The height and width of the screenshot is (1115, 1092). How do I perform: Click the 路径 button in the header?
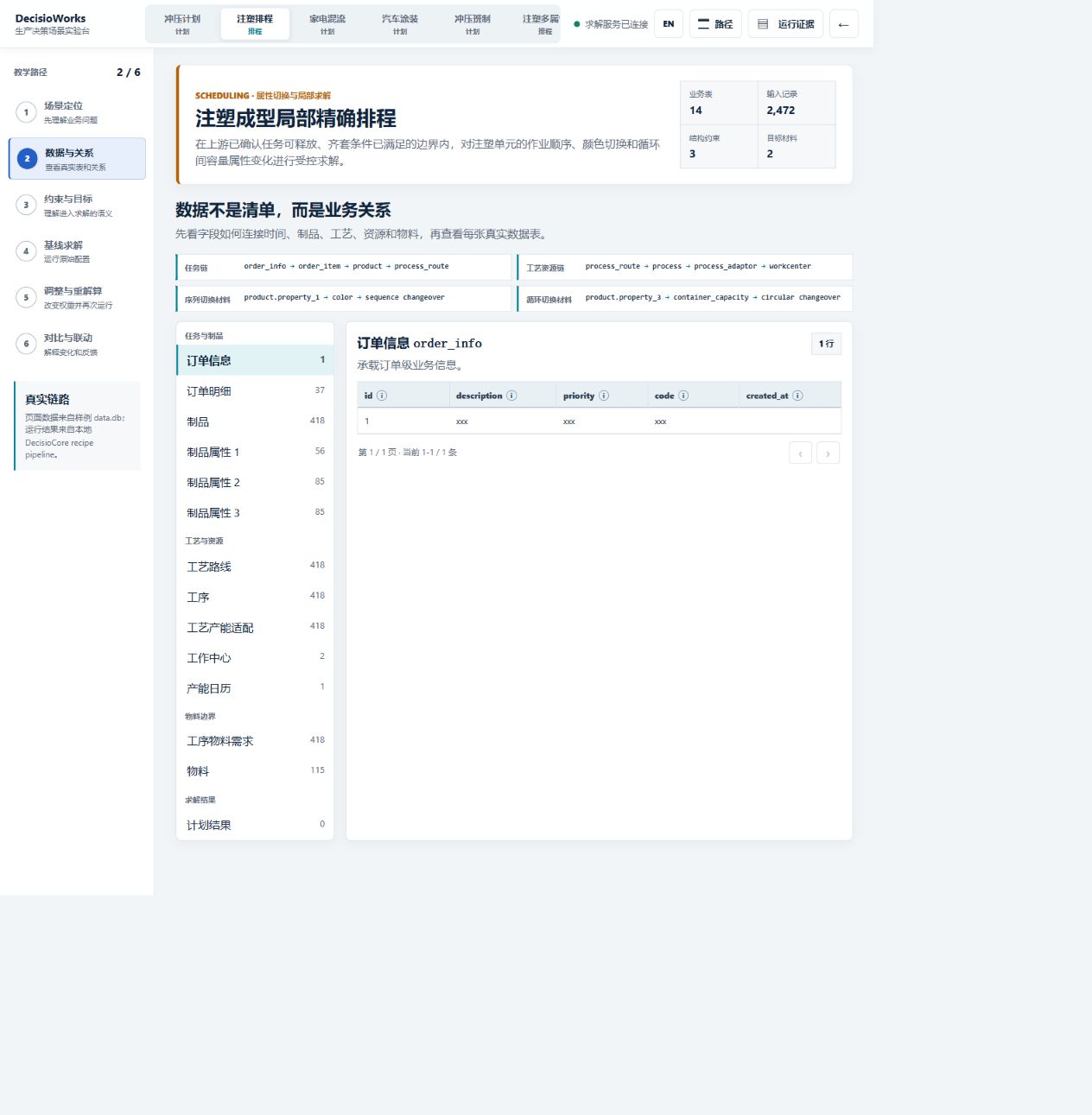click(x=715, y=24)
